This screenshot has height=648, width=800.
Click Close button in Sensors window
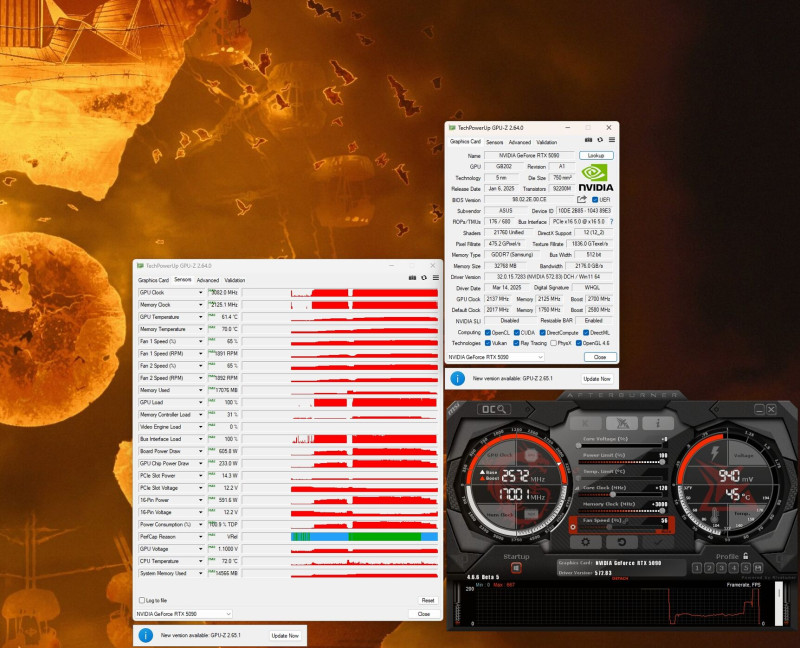[423, 614]
